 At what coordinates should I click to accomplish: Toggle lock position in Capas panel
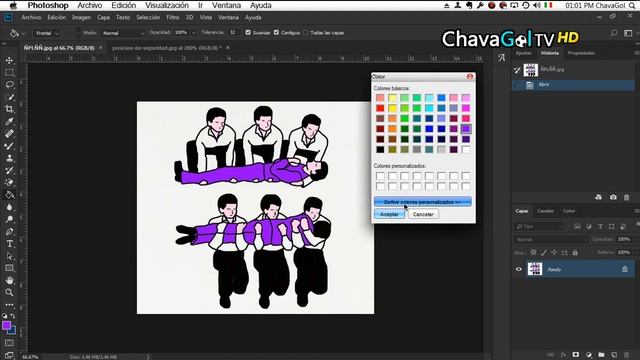click(554, 253)
